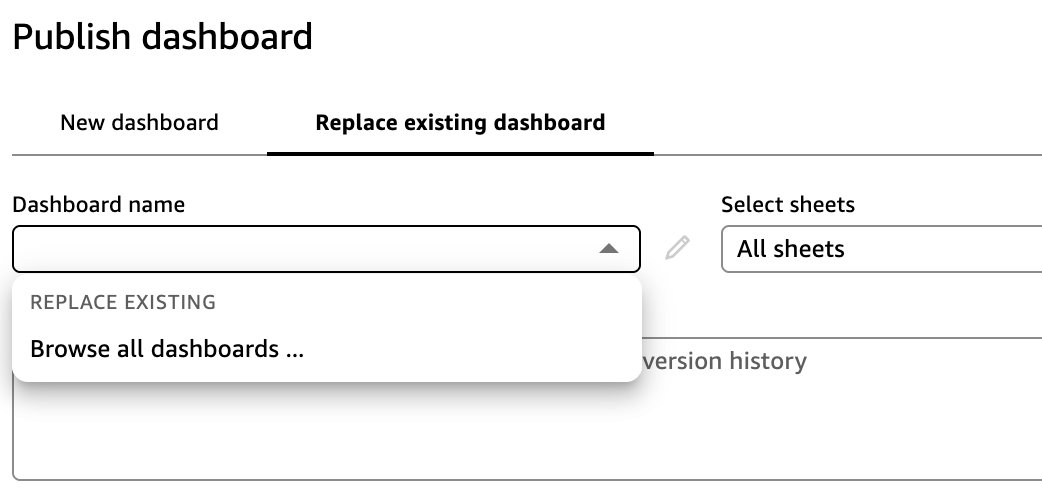Click the All sheets value text
Viewport: 1042px width, 490px height.
coord(790,249)
